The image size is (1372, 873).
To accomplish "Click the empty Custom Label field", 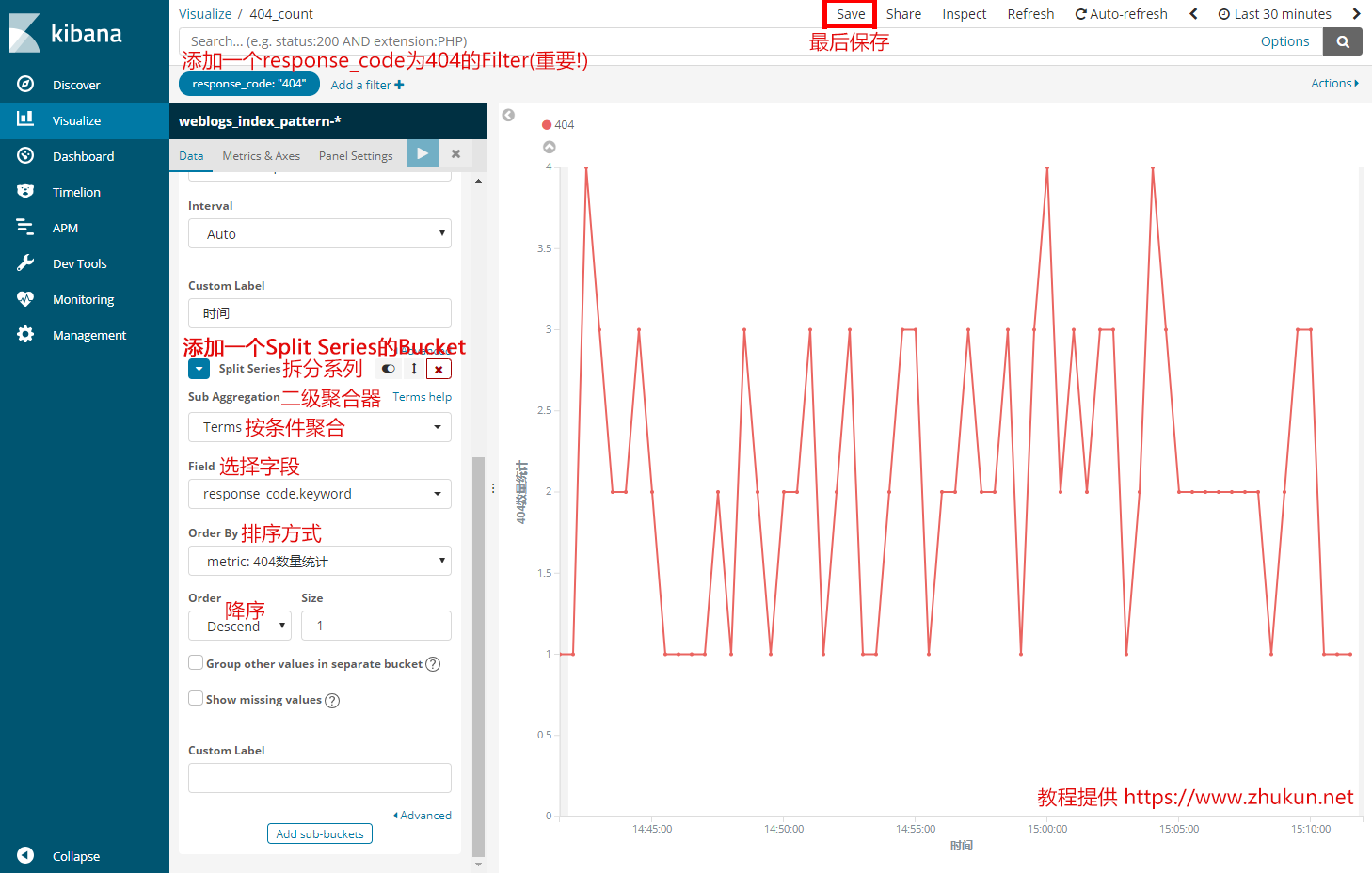I will point(320,778).
